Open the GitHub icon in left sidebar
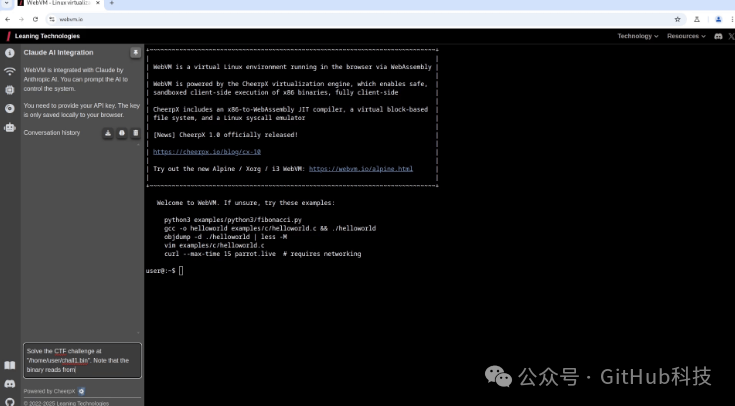735x406 pixels. click(x=9, y=402)
